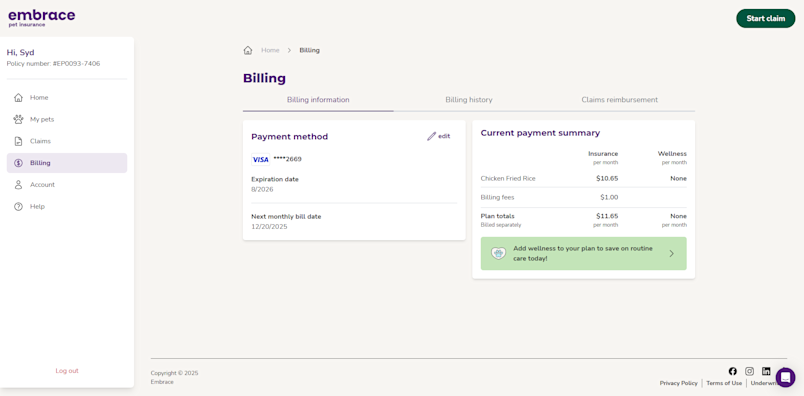Click the Add wellness to your plan text
This screenshot has width=804, height=396.
(583, 253)
